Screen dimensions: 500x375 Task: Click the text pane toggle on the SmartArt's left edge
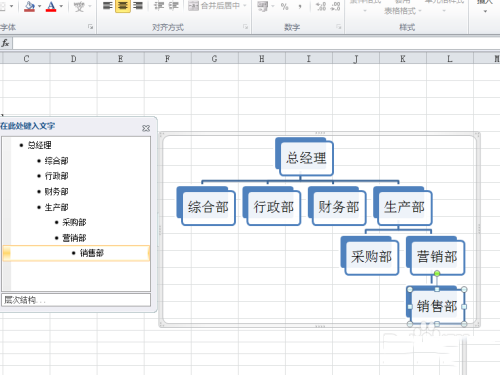160,230
